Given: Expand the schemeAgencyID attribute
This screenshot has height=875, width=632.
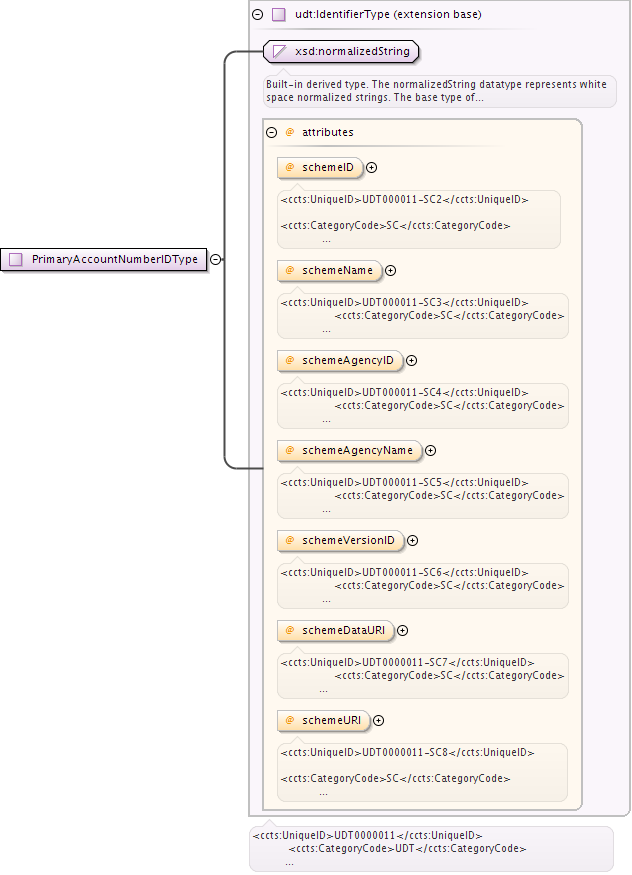Looking at the screenshot, I should coord(412,361).
